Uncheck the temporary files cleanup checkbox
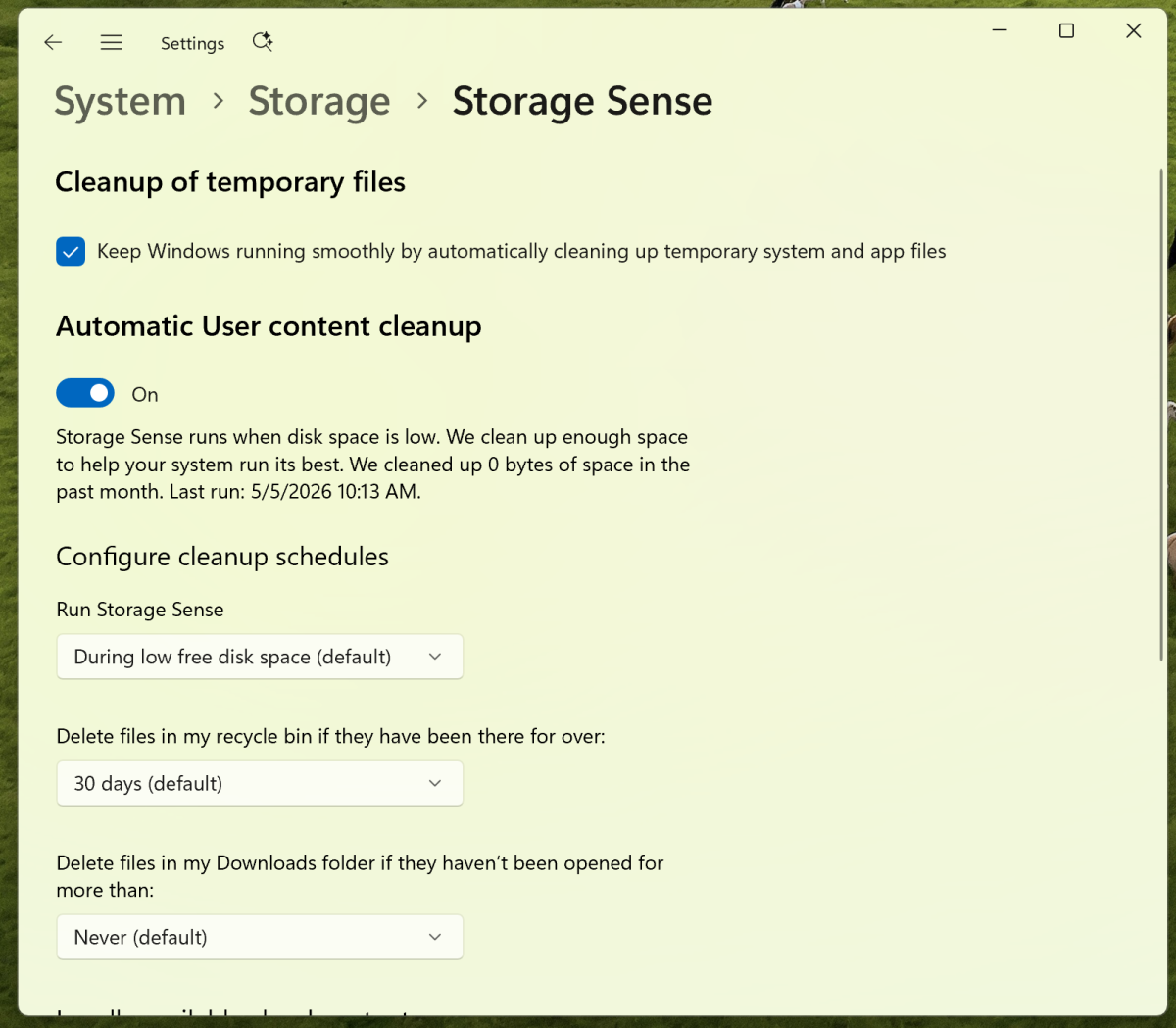 (71, 251)
